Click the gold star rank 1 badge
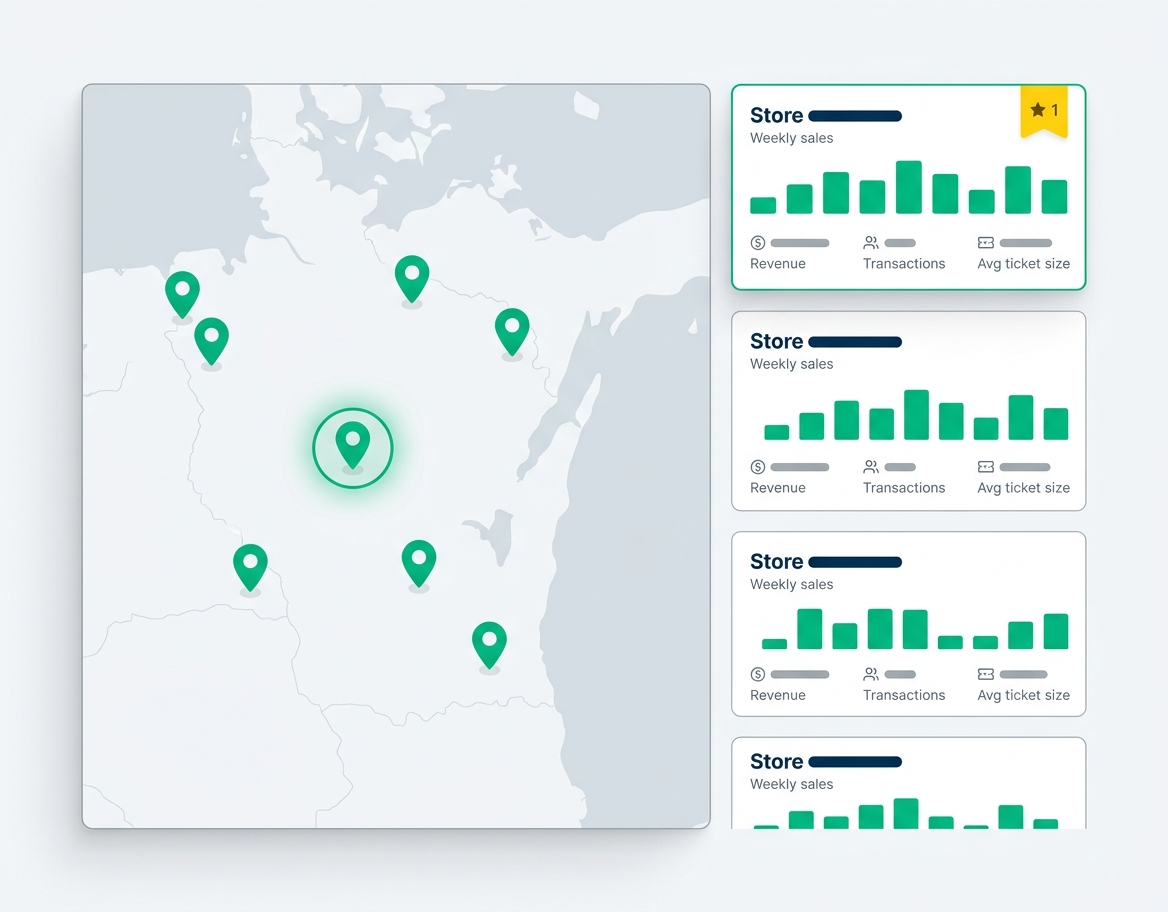 click(1044, 112)
